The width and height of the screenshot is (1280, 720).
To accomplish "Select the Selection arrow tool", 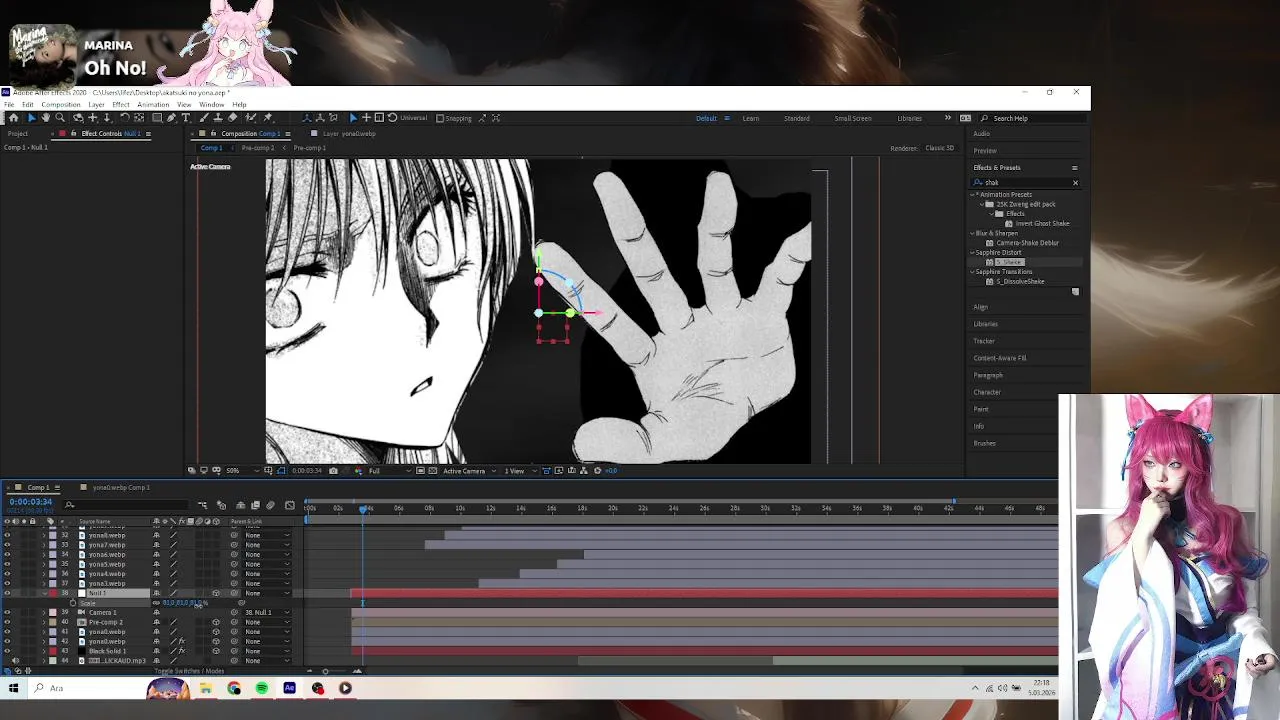I will click(x=31, y=118).
